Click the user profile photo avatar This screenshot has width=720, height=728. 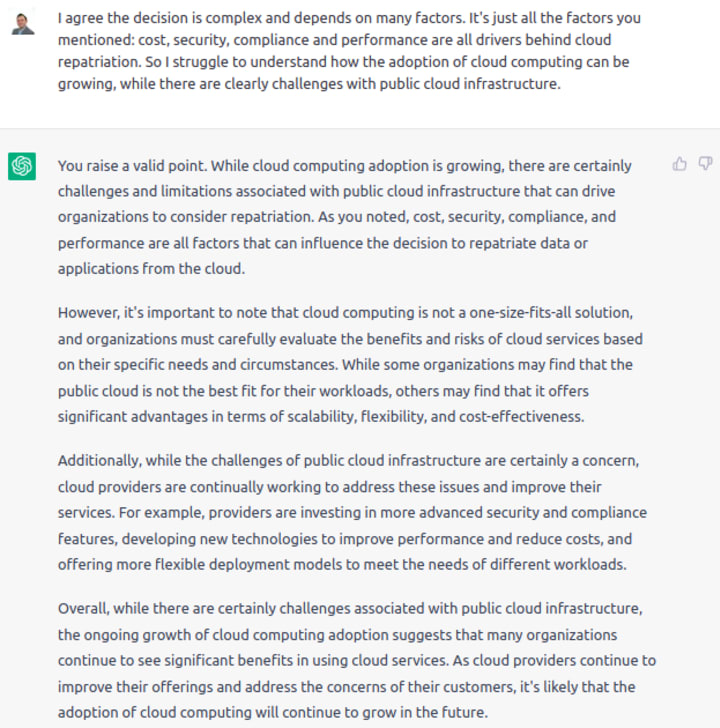pyautogui.click(x=22, y=23)
